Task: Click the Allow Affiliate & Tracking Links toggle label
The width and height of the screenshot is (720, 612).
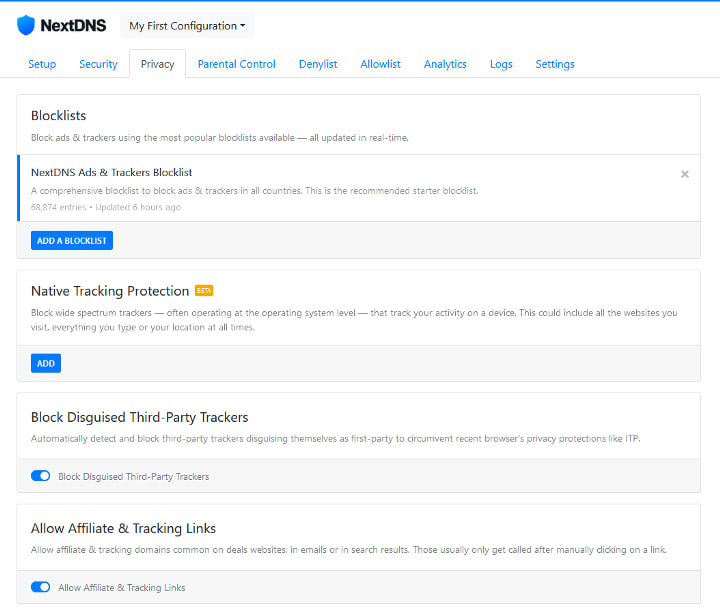Action: coord(122,588)
